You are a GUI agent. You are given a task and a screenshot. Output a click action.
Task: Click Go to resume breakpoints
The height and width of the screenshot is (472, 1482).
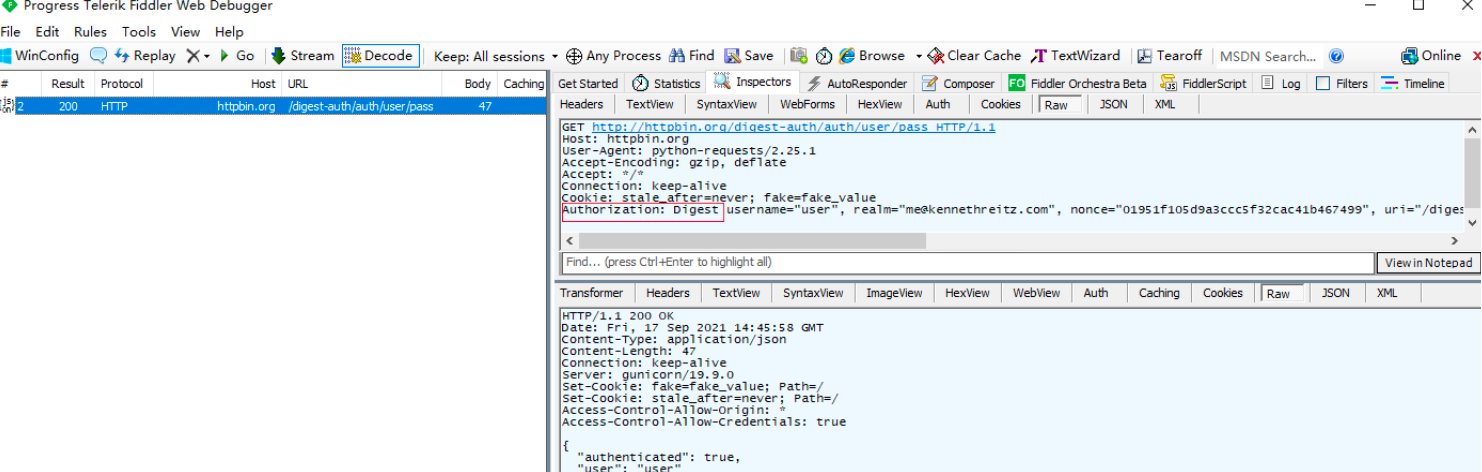click(237, 56)
